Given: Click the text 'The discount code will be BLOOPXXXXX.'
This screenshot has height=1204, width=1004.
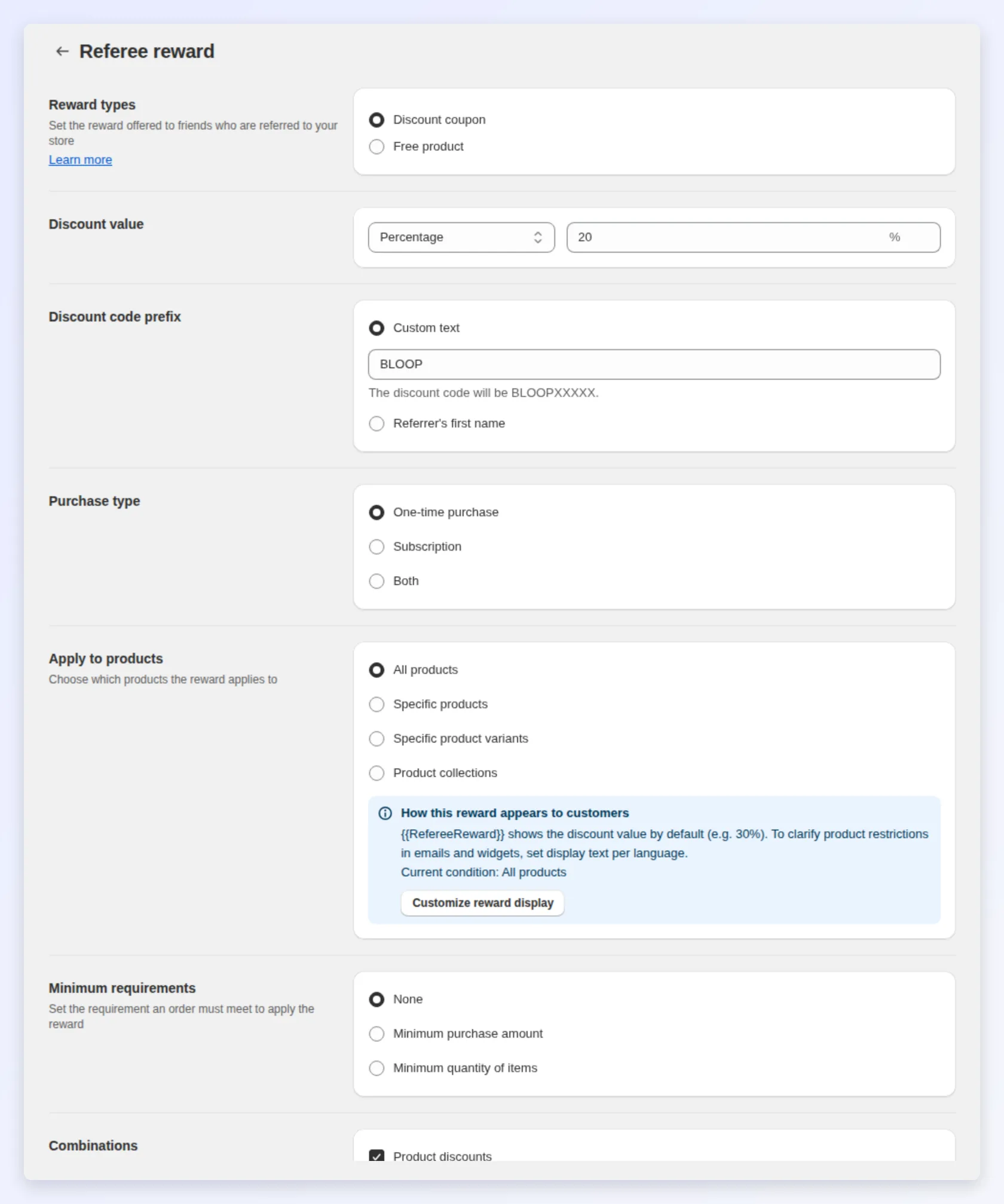Looking at the screenshot, I should (483, 393).
